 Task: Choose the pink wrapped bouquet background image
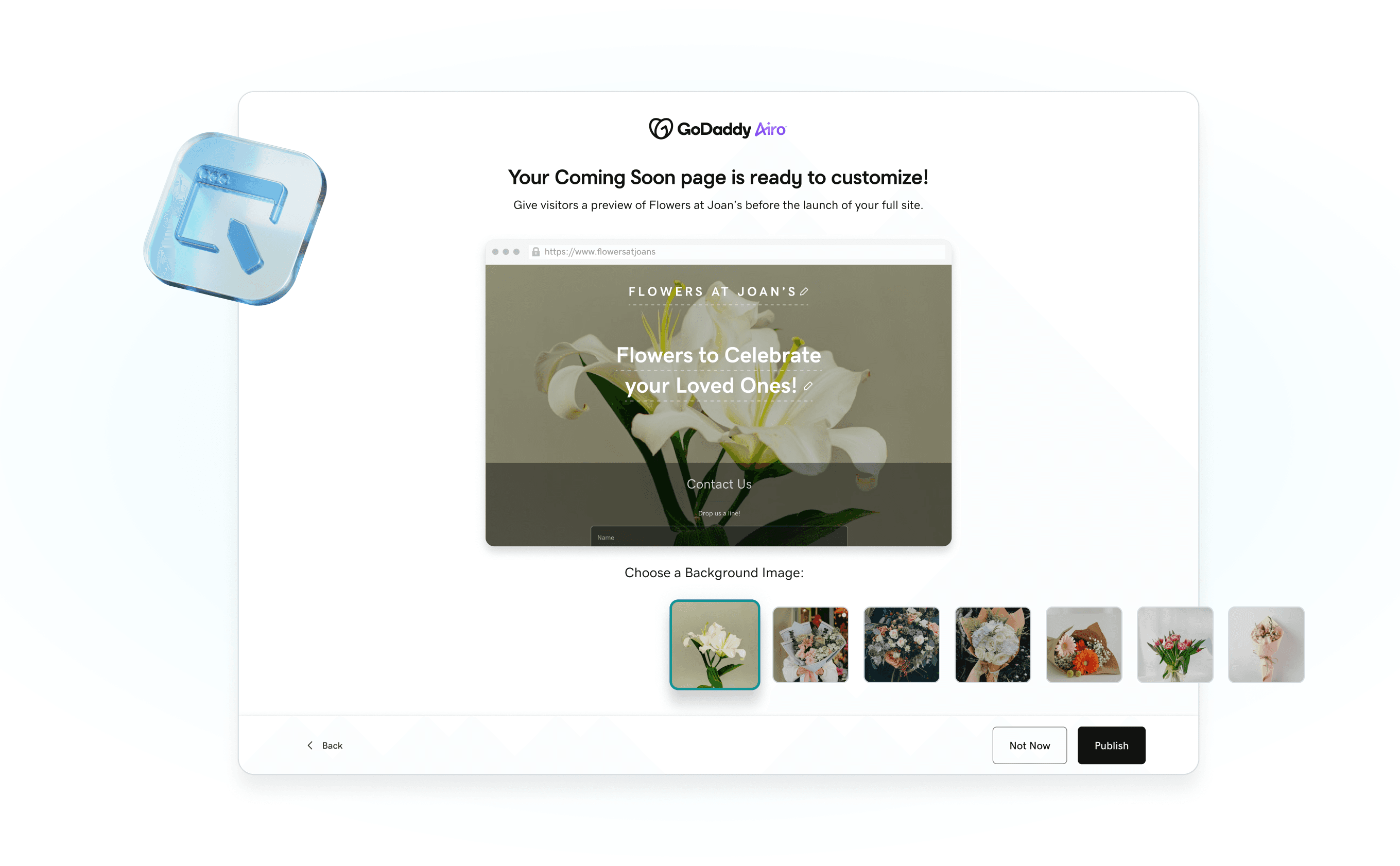tap(810, 644)
